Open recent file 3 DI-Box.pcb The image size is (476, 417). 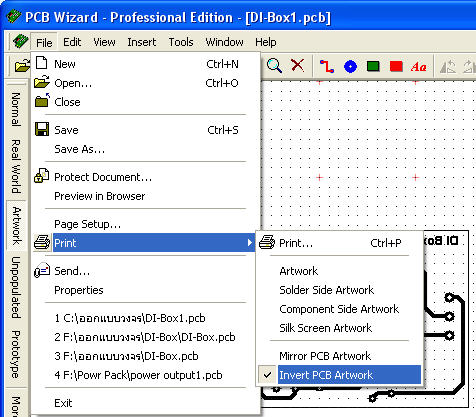click(x=146, y=356)
